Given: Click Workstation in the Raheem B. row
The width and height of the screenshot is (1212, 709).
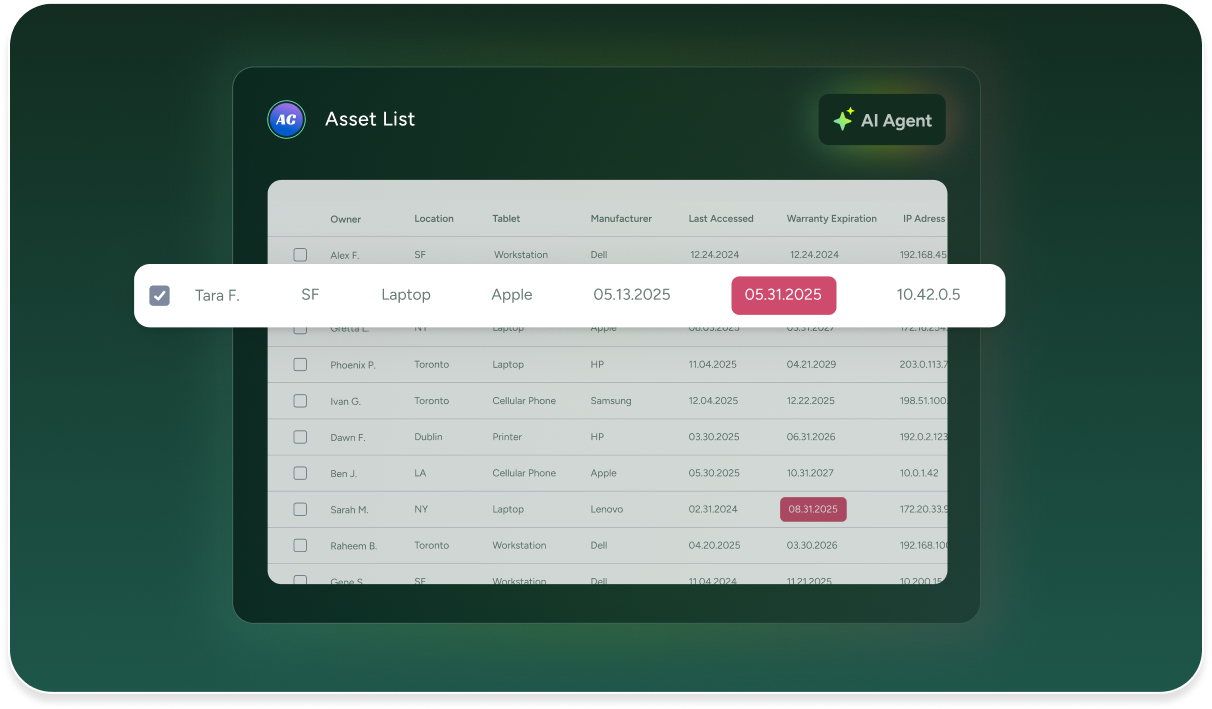Looking at the screenshot, I should (x=519, y=545).
